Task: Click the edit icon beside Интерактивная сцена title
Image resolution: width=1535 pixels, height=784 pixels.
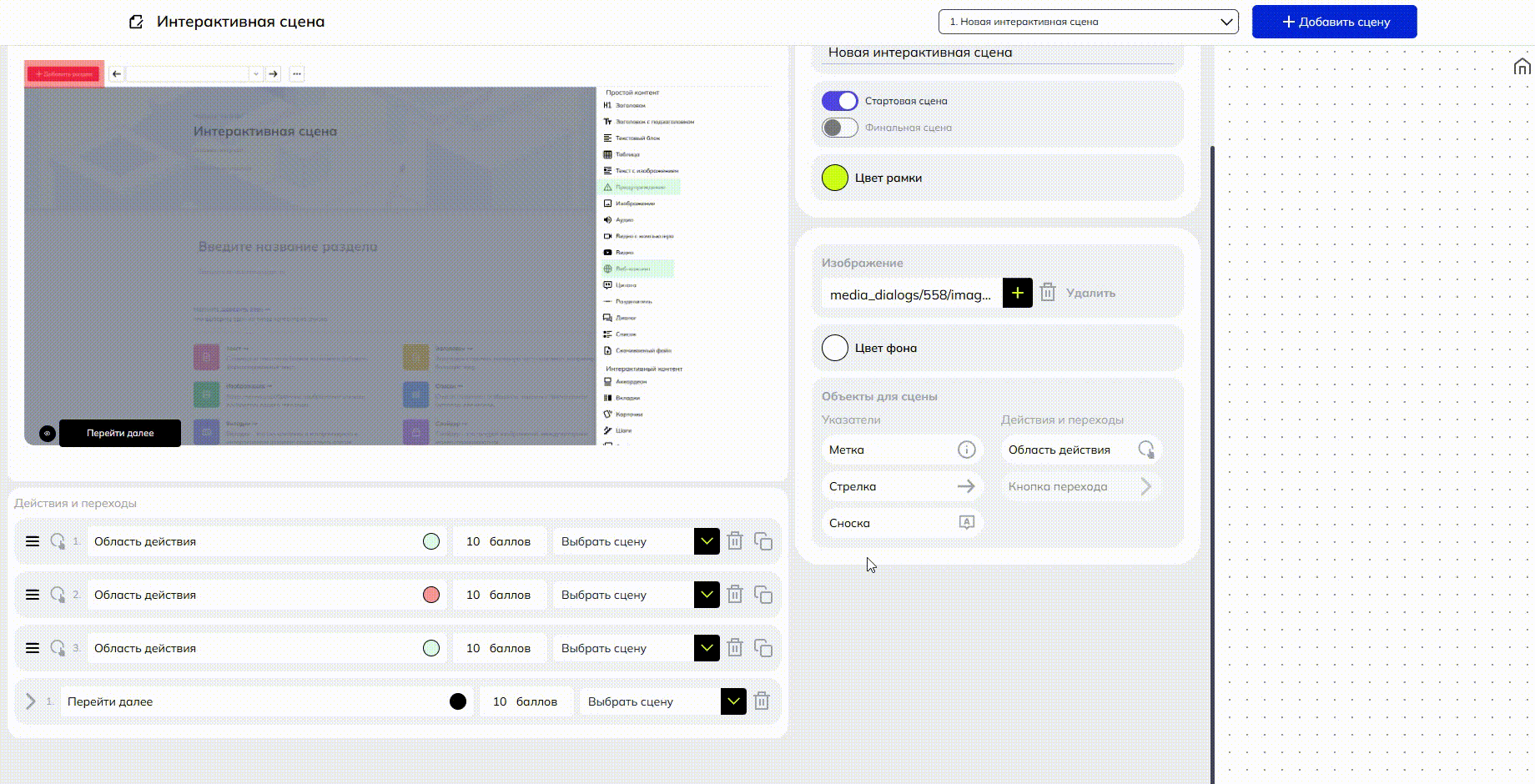Action: tap(136, 22)
